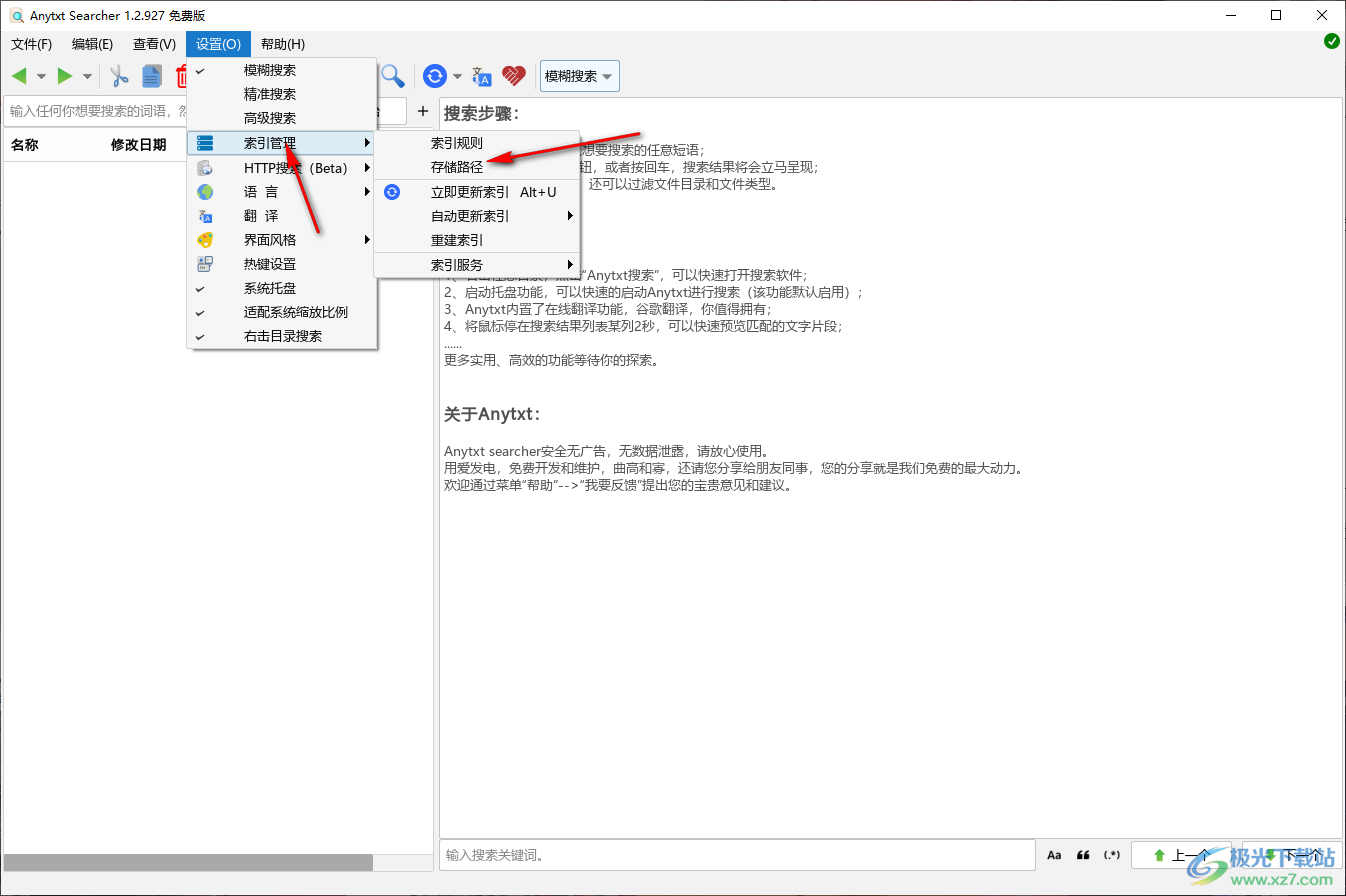Click the horizontal scrollbar under results list
Viewport: 1346px width, 896px height.
(188, 862)
